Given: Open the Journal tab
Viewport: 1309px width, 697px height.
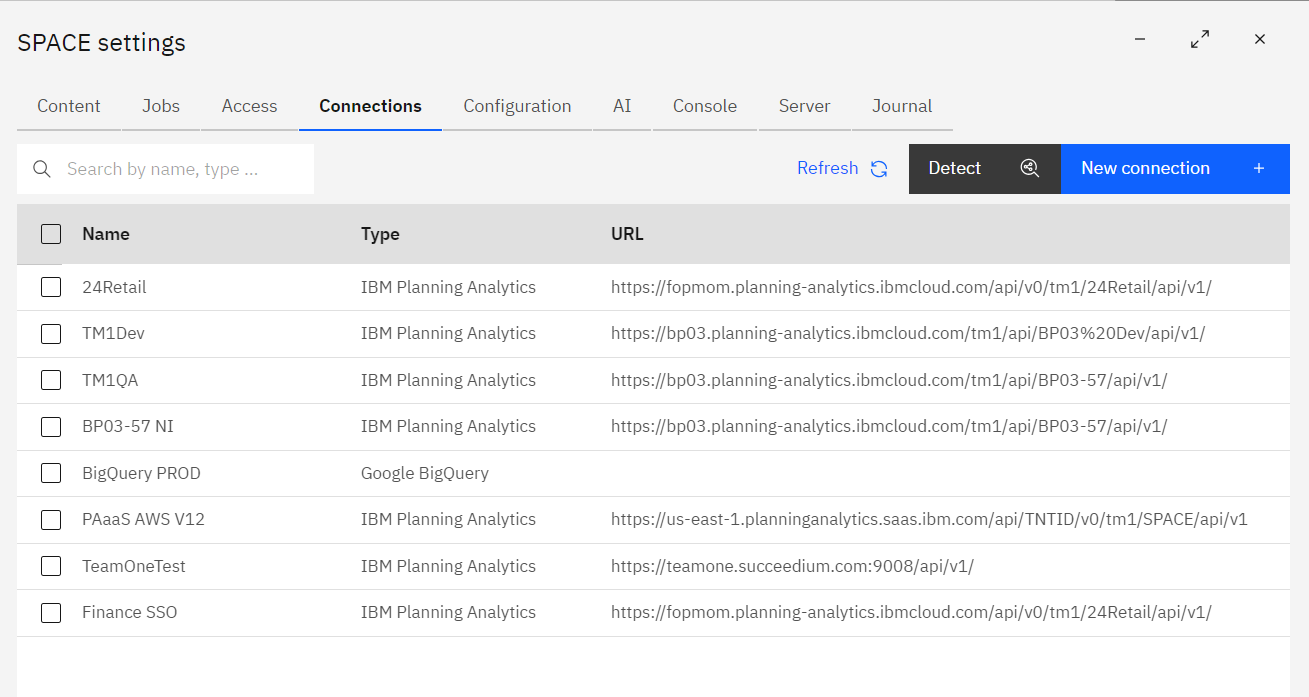Looking at the screenshot, I should [902, 106].
